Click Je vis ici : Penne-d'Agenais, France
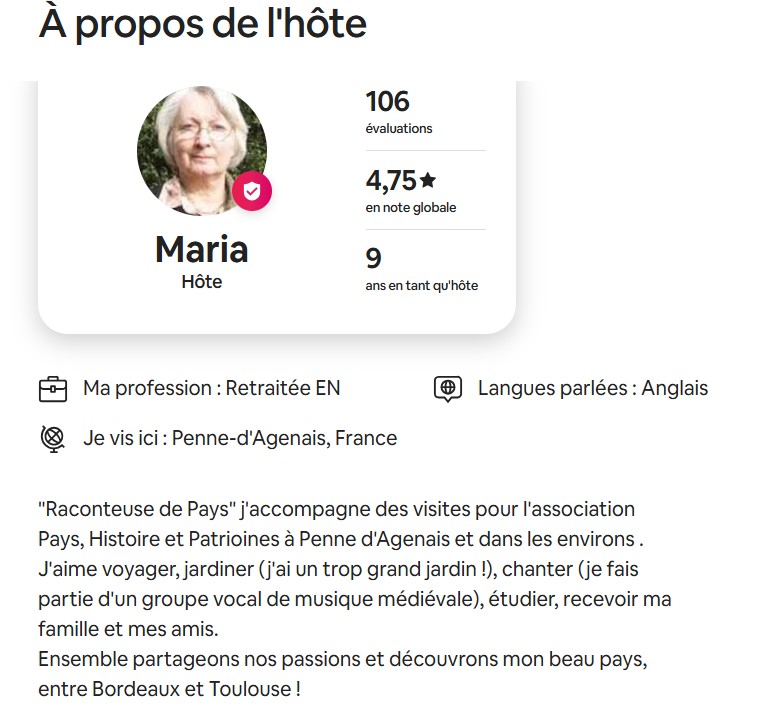Viewport: 765px width, 711px height. click(240, 438)
